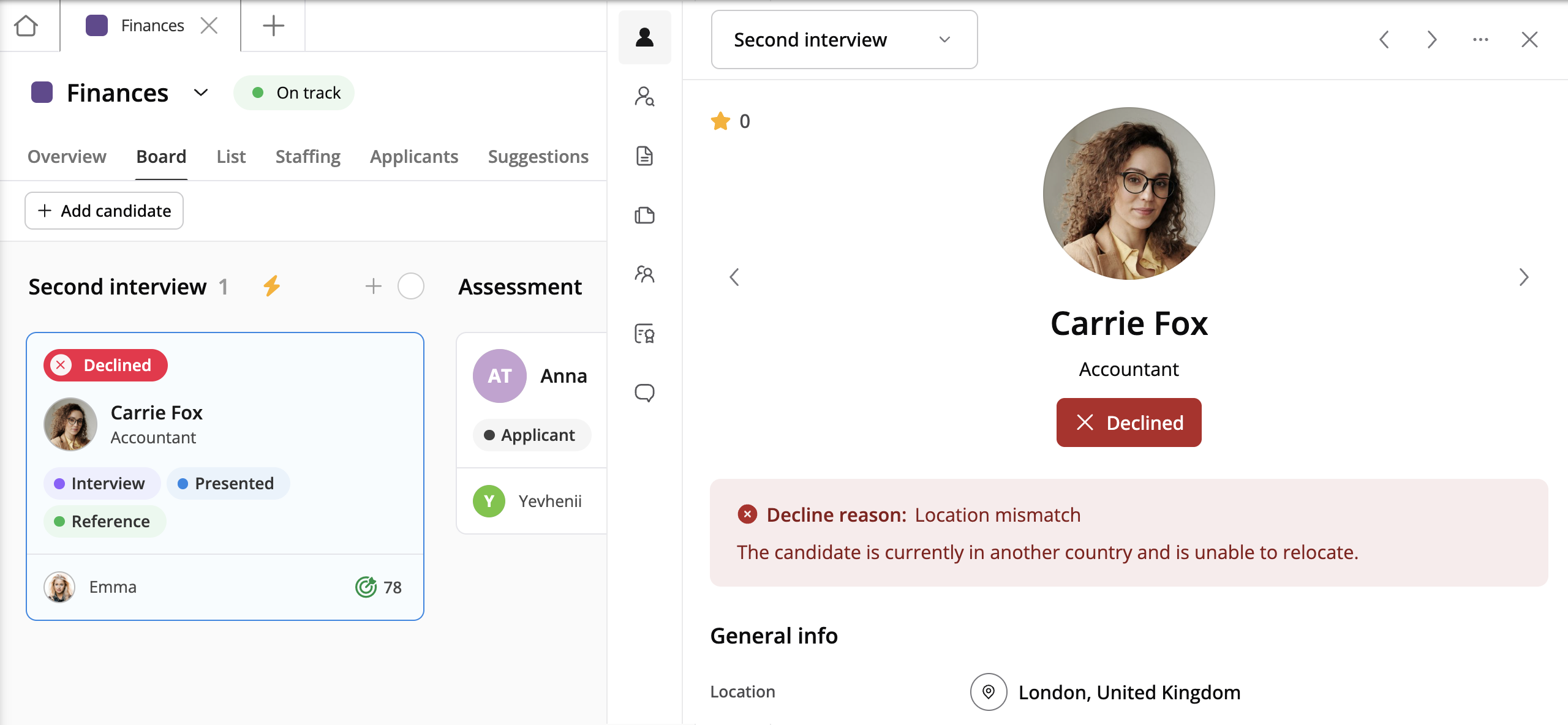This screenshot has height=725, width=1568.
Task: Open the files folder sidebar icon
Action: click(x=644, y=215)
